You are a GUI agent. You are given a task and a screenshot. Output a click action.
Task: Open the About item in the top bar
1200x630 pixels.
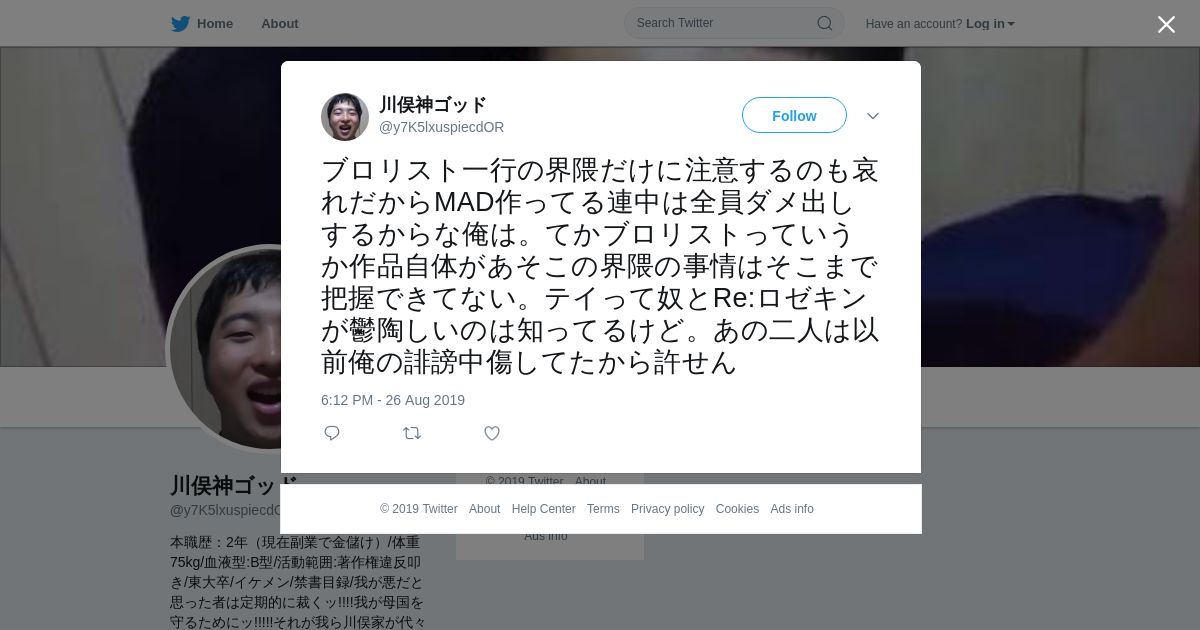280,24
